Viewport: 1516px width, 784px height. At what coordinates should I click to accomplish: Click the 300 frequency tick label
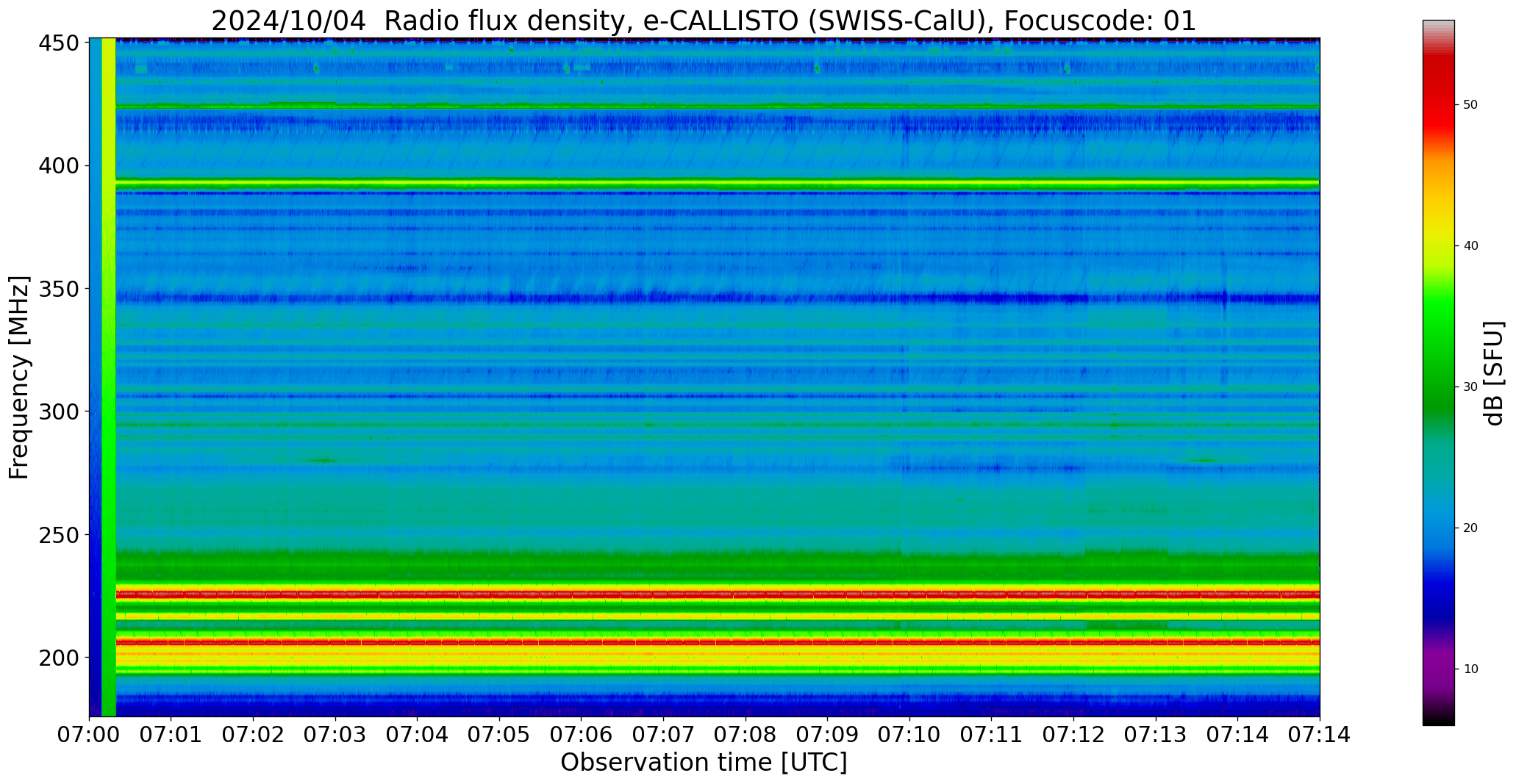tap(59, 411)
